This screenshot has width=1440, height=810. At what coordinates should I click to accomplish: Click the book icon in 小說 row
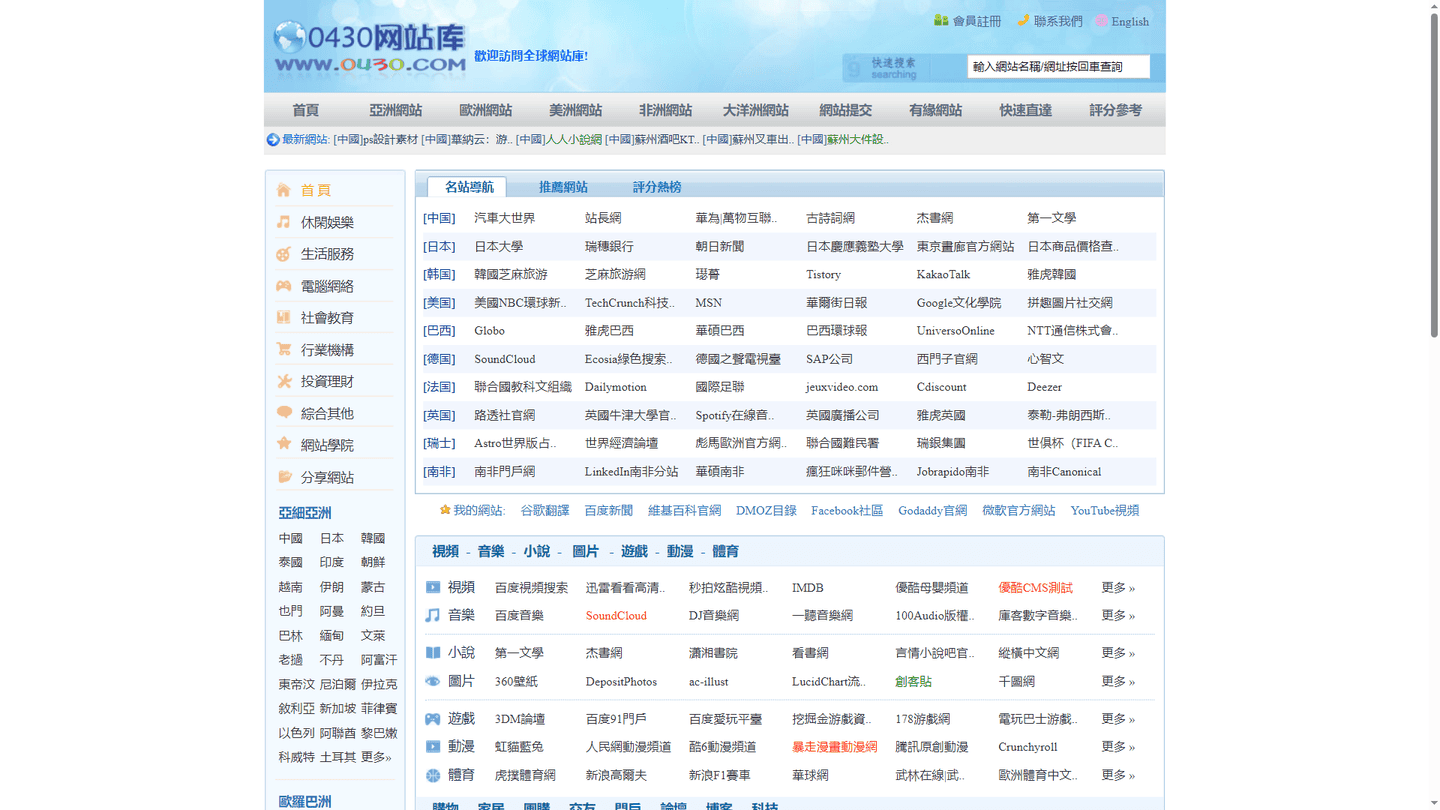(x=433, y=652)
